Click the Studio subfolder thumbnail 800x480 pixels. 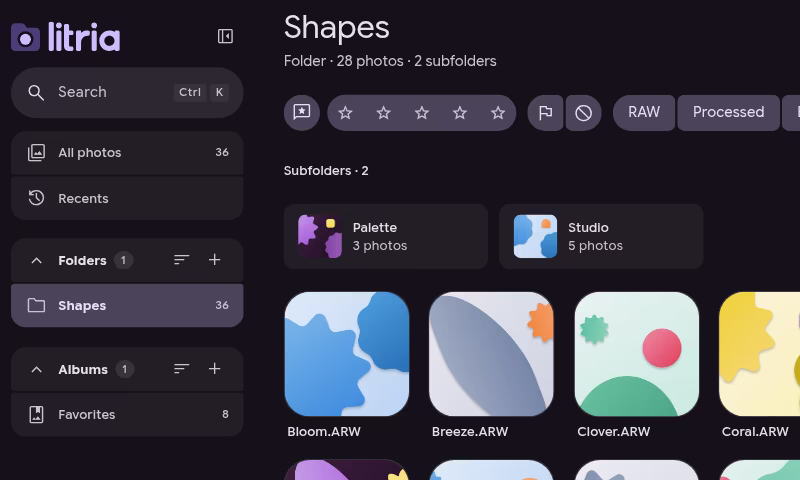pyautogui.click(x=535, y=237)
